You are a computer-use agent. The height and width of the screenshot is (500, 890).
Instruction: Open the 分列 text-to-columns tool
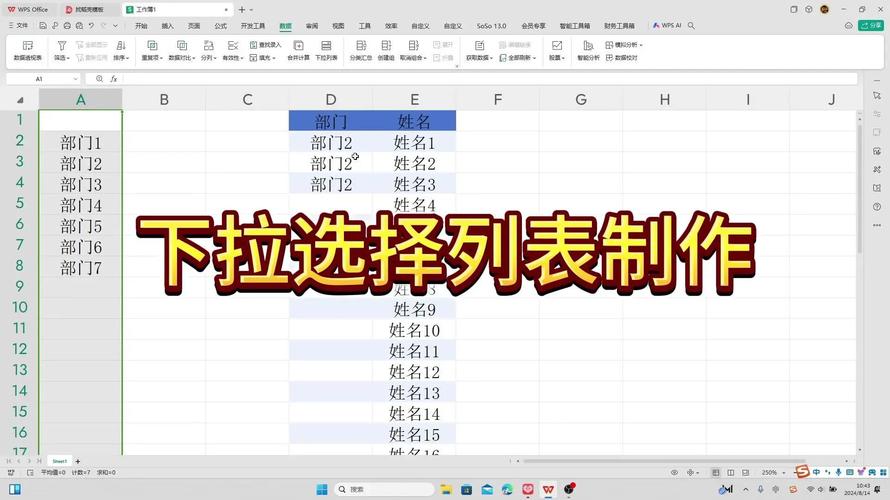[x=209, y=51]
